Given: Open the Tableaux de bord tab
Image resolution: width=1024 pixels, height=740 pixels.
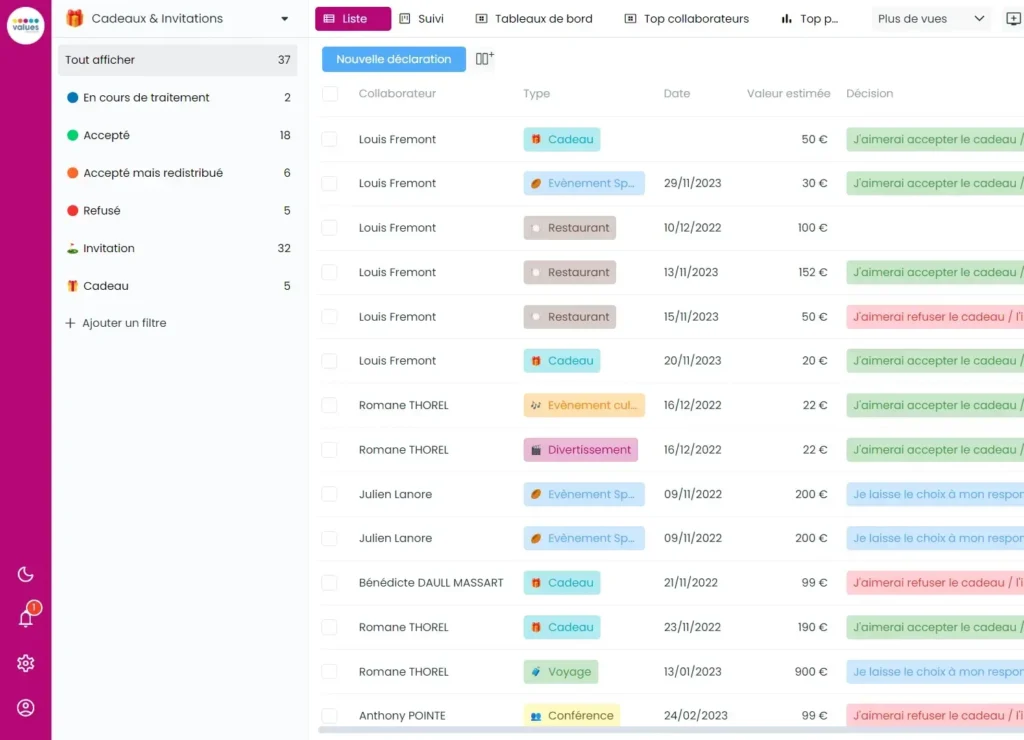Looking at the screenshot, I should [534, 19].
